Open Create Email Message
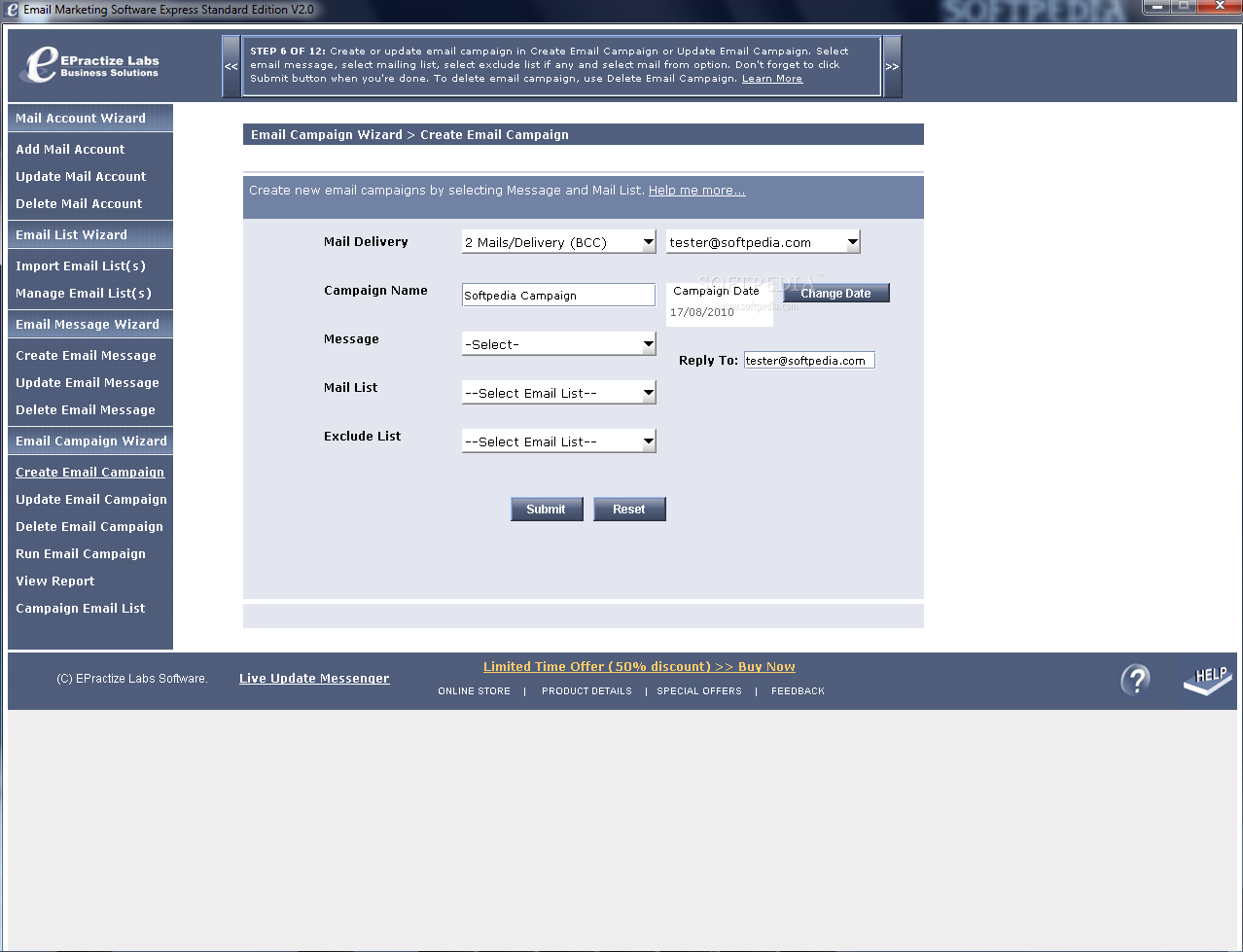 pos(86,355)
